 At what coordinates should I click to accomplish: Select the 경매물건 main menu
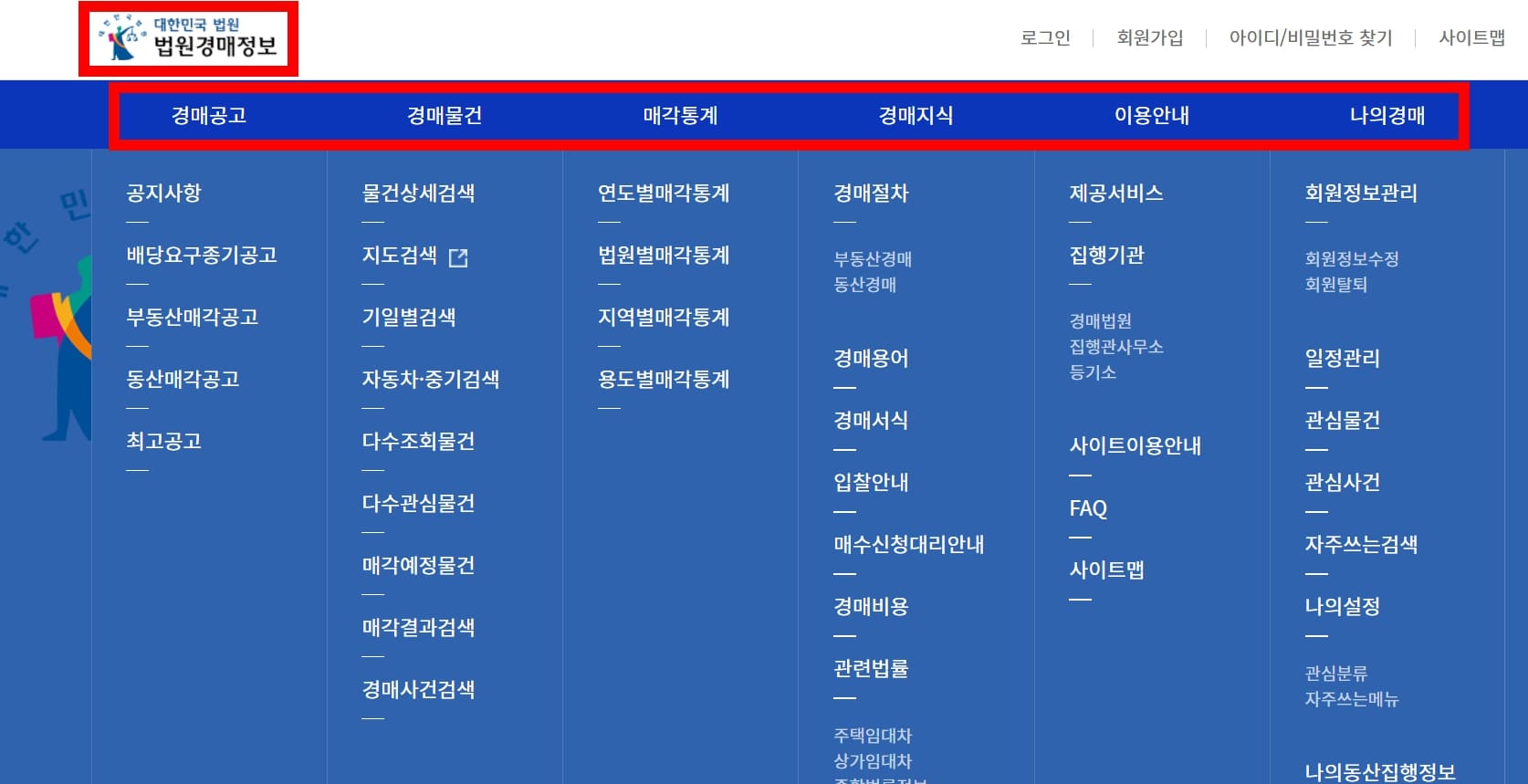(x=445, y=115)
